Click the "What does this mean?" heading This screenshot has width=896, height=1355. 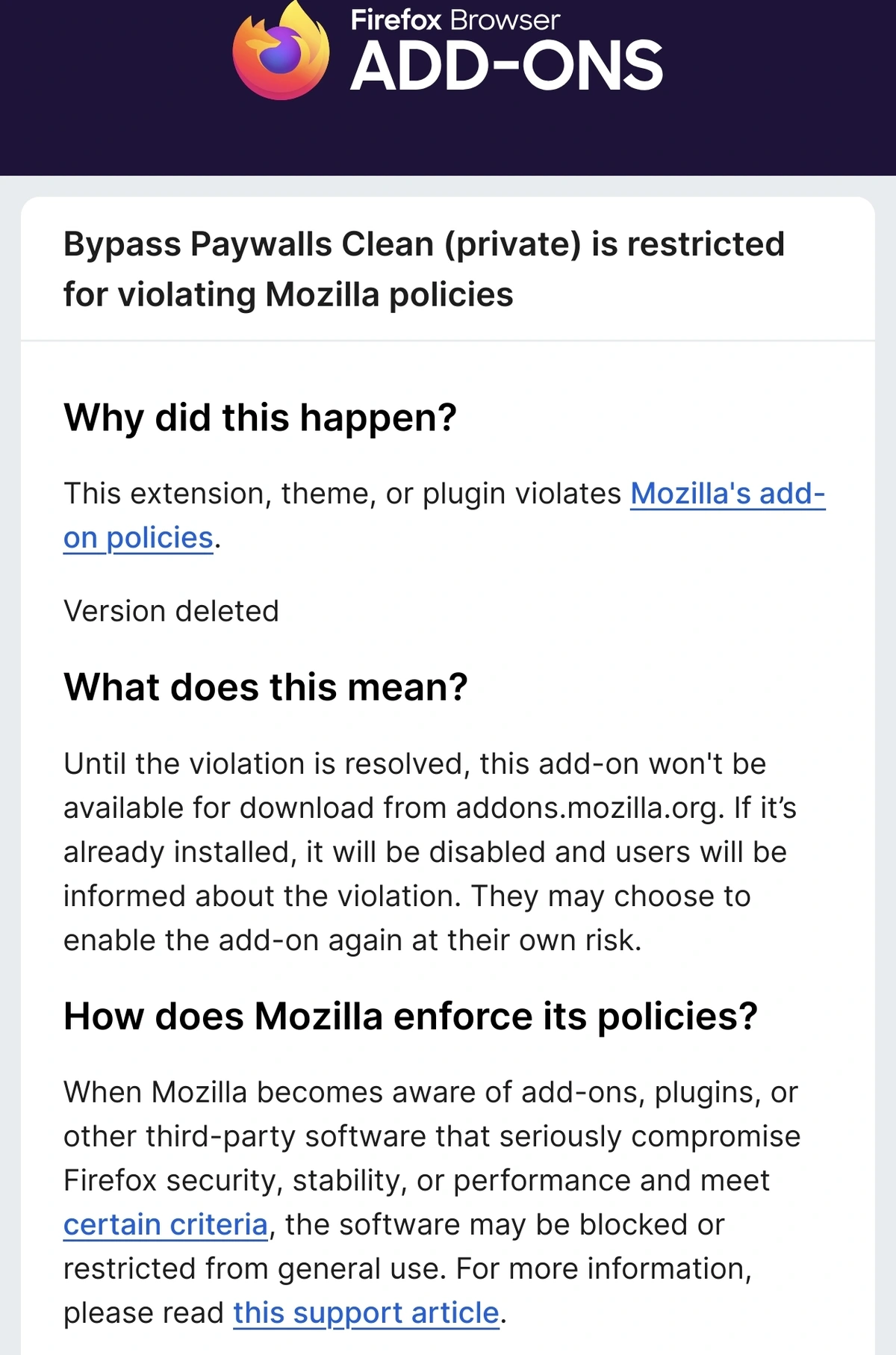click(265, 687)
